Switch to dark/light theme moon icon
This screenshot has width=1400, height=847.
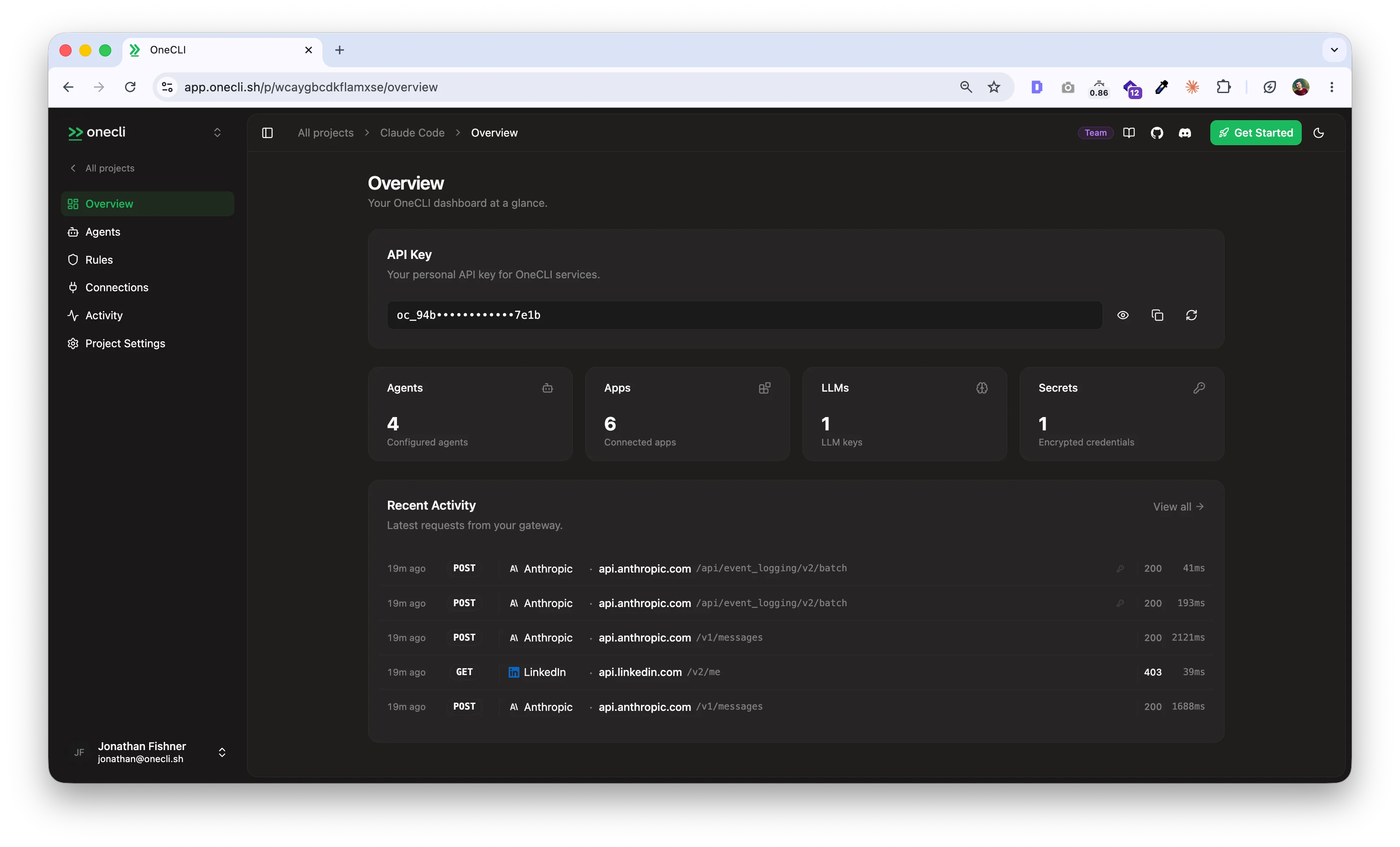[1319, 133]
